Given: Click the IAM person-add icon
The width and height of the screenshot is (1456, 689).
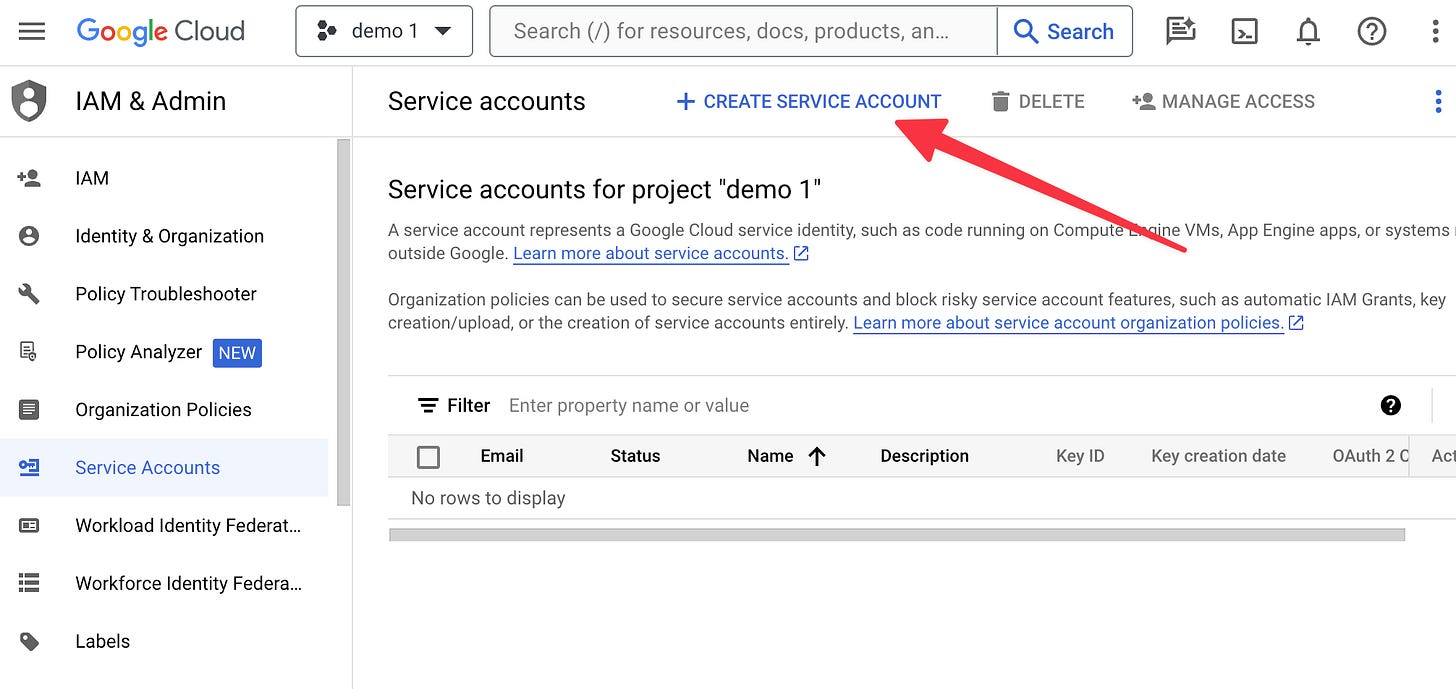Looking at the screenshot, I should coord(29,178).
